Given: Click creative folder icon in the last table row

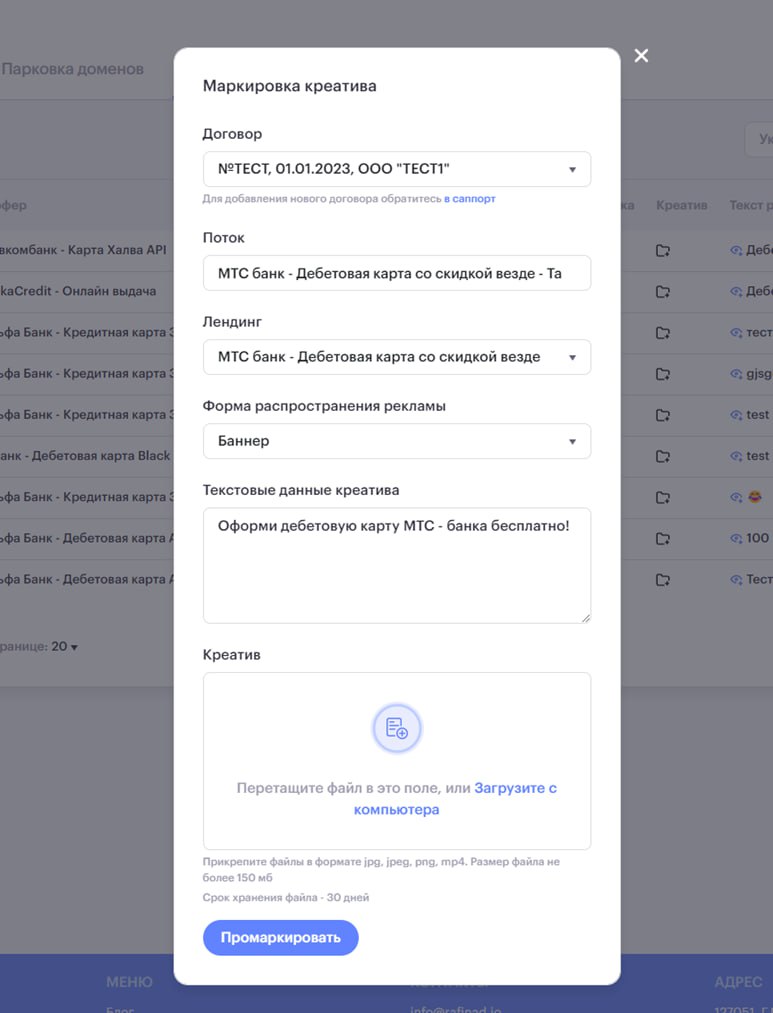Looking at the screenshot, I should point(663,580).
